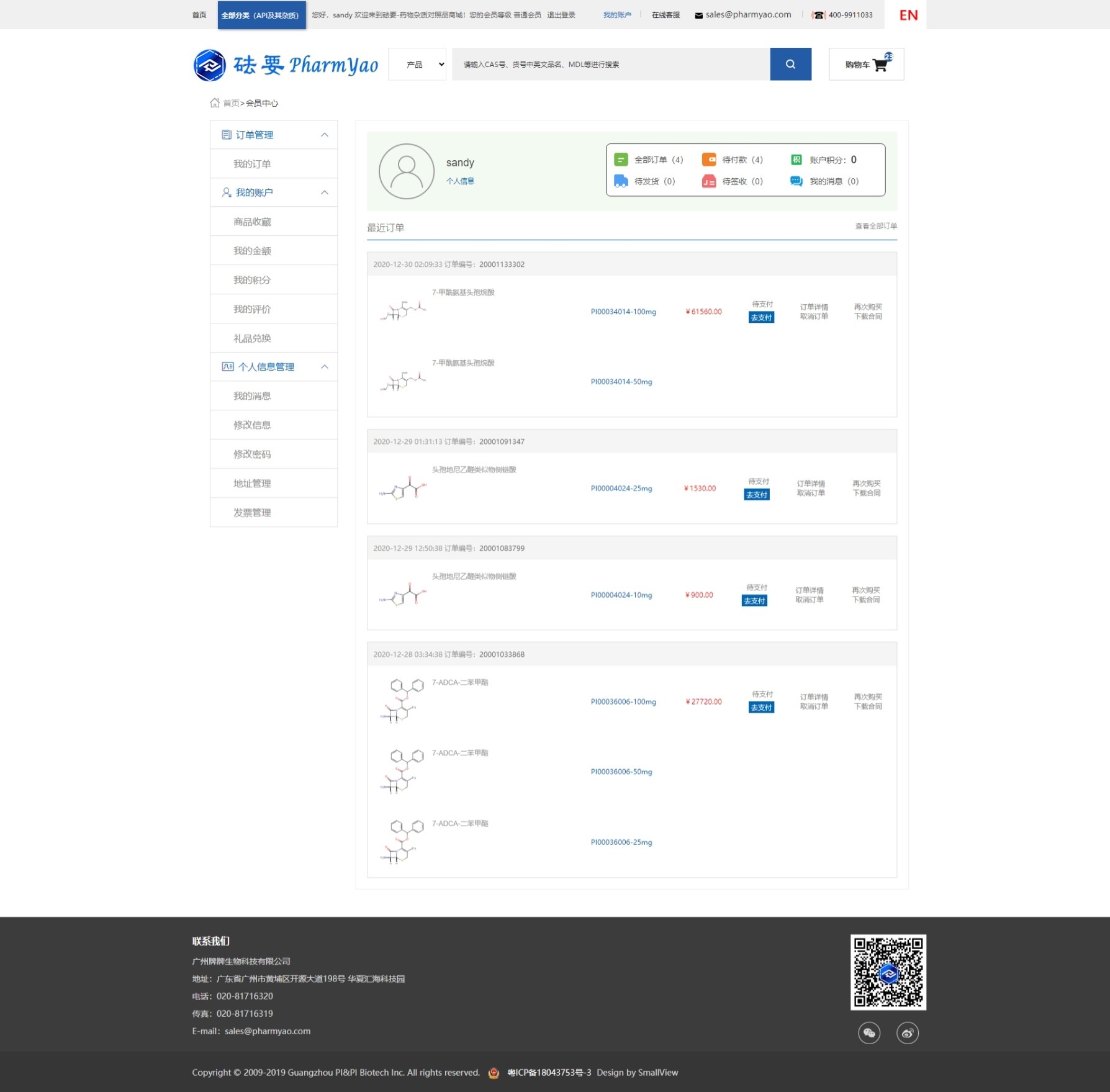The width and height of the screenshot is (1110, 1092).
Task: Click the orange pending-payment wallet icon
Action: 709,160
